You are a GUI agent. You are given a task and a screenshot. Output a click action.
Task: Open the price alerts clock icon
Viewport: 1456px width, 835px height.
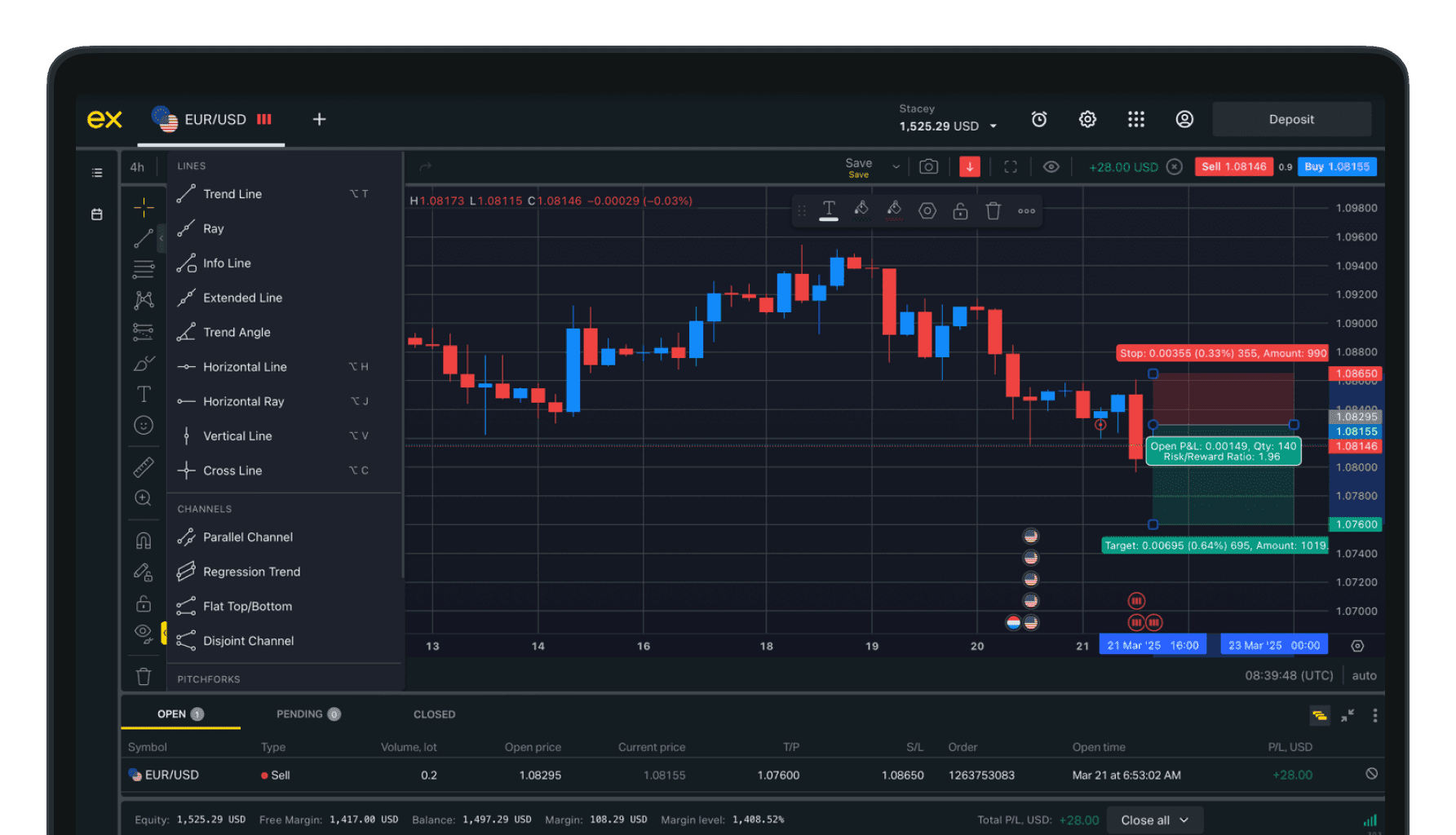(1038, 119)
